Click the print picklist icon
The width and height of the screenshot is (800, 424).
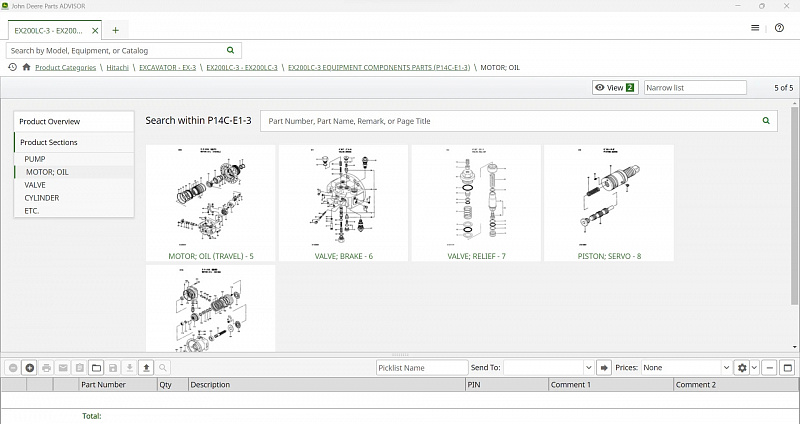pos(46,367)
